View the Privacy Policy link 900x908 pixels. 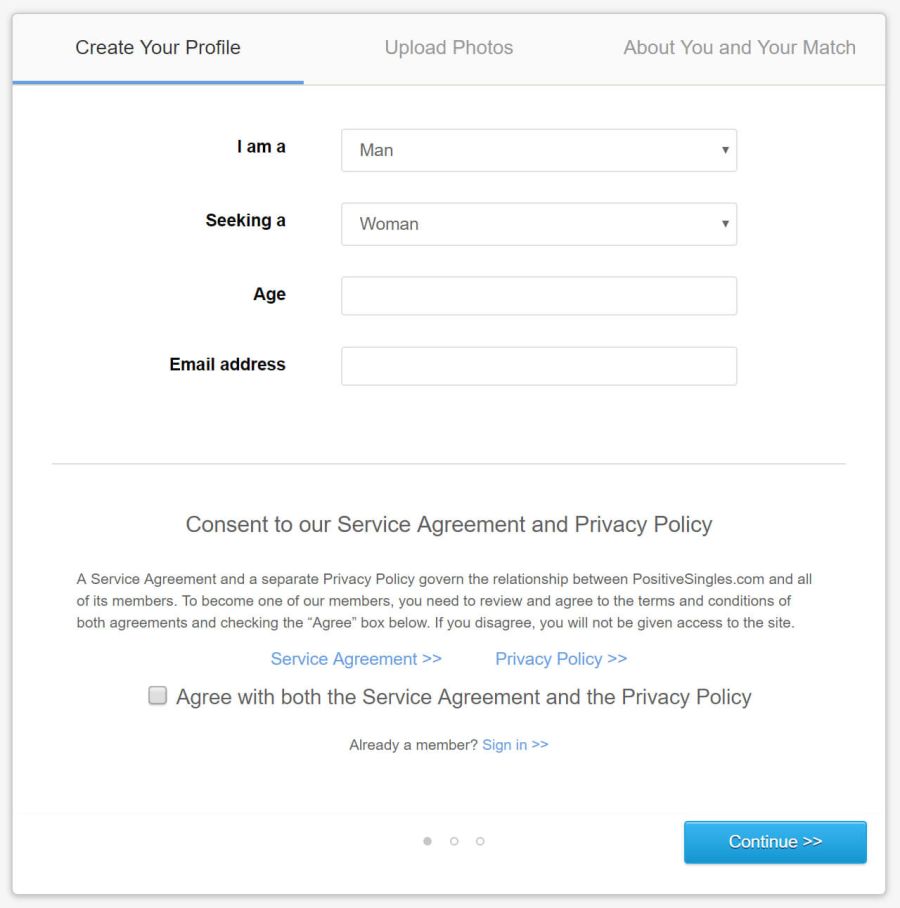(x=561, y=659)
